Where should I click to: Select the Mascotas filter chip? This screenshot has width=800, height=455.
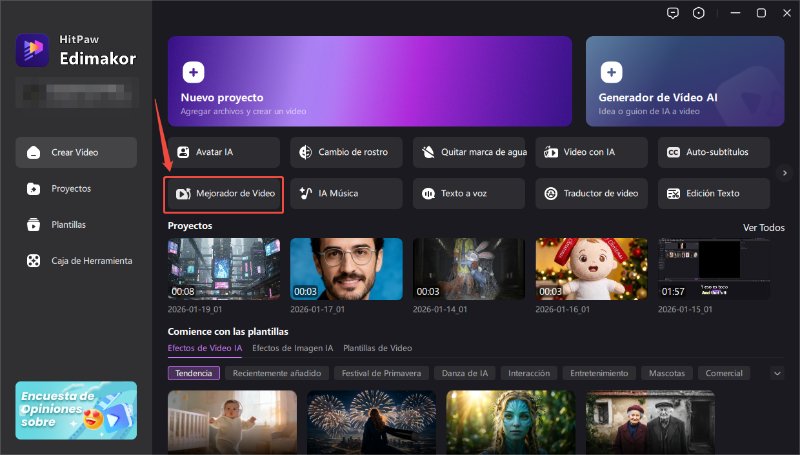tap(667, 373)
